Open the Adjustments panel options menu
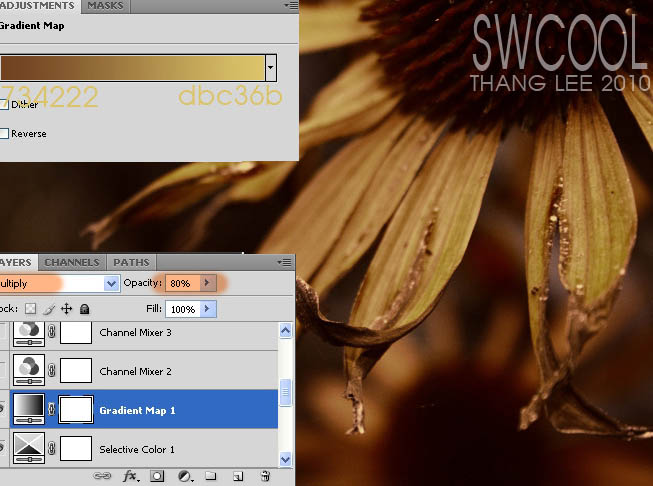 [291, 5]
